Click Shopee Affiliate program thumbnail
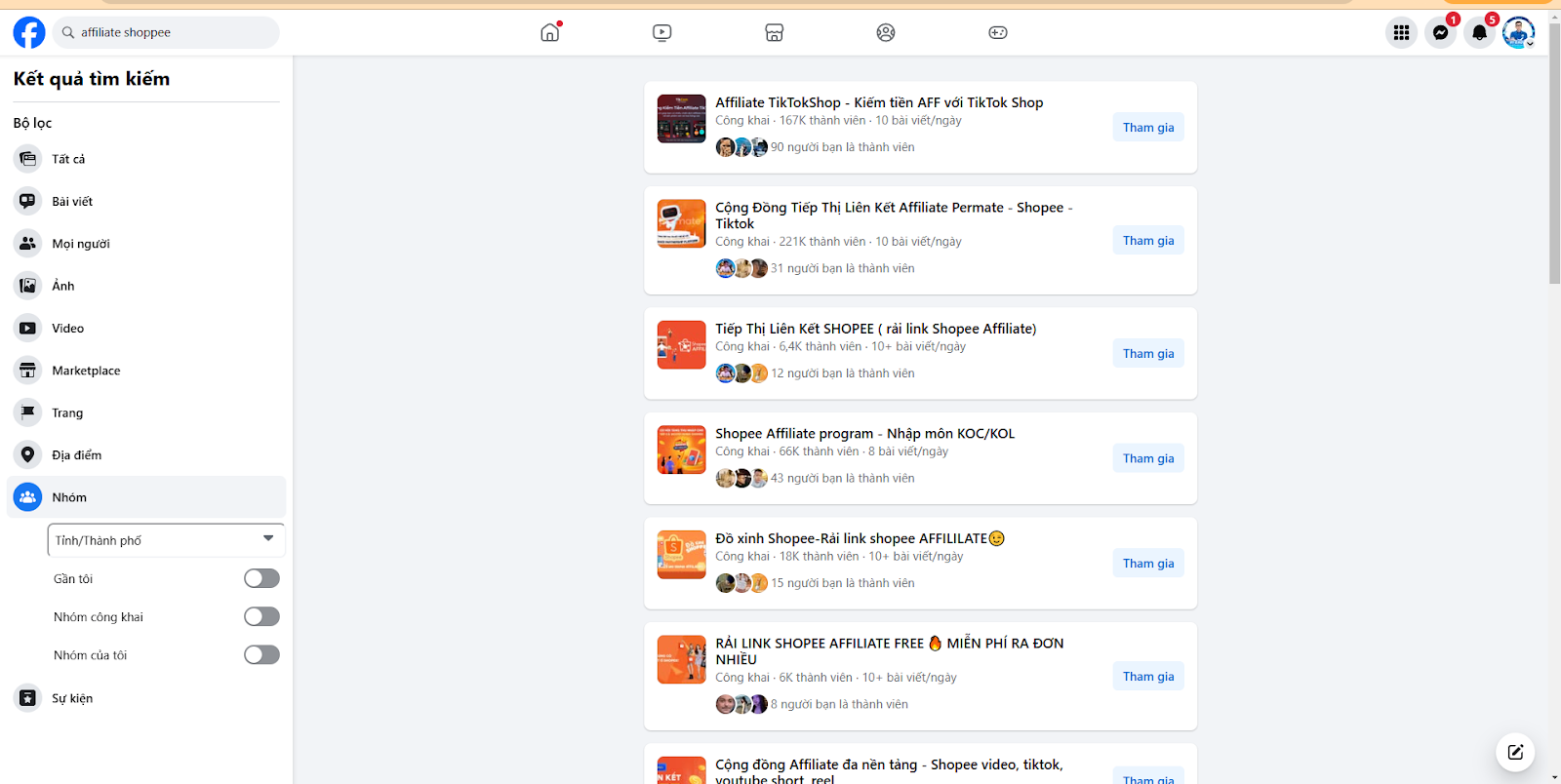1561x784 pixels. 681,450
